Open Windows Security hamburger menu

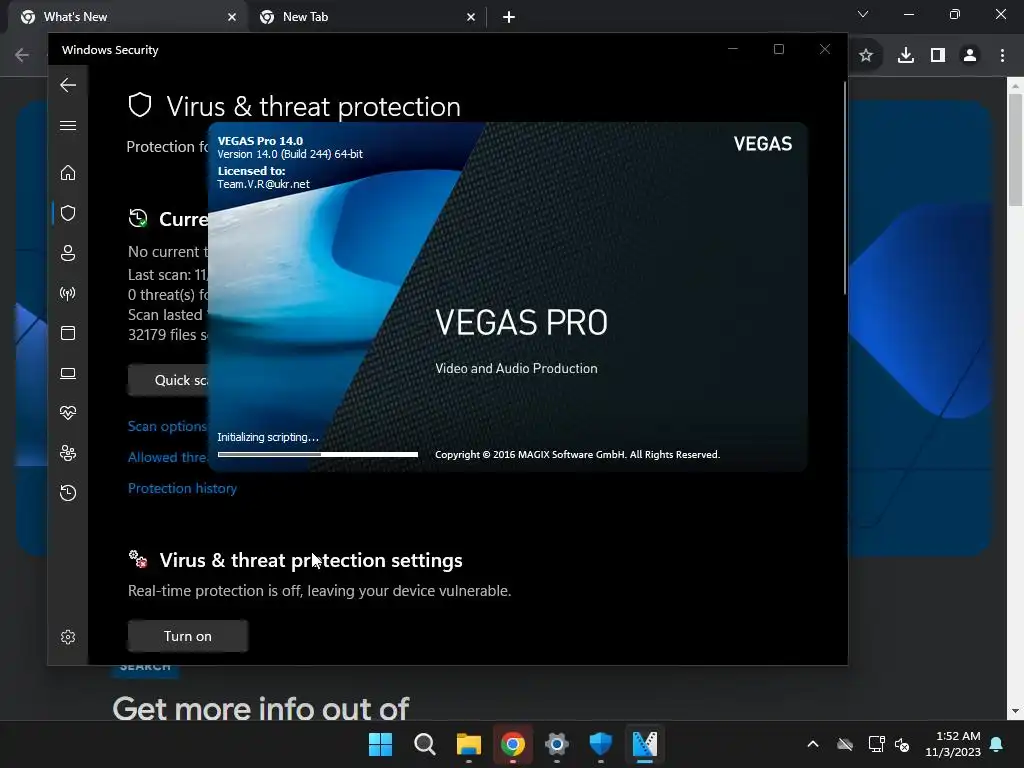coord(68,125)
